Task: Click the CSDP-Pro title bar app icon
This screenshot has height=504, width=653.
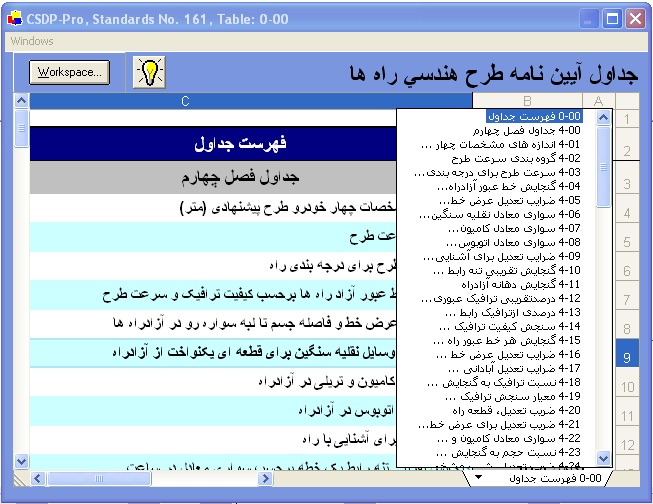Action: (x=15, y=18)
